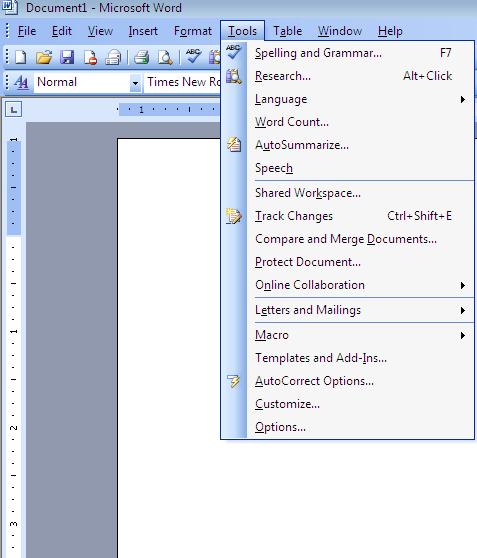Print using the printer toolbar icon
Viewport: 477px width, 558px height.
(142, 57)
